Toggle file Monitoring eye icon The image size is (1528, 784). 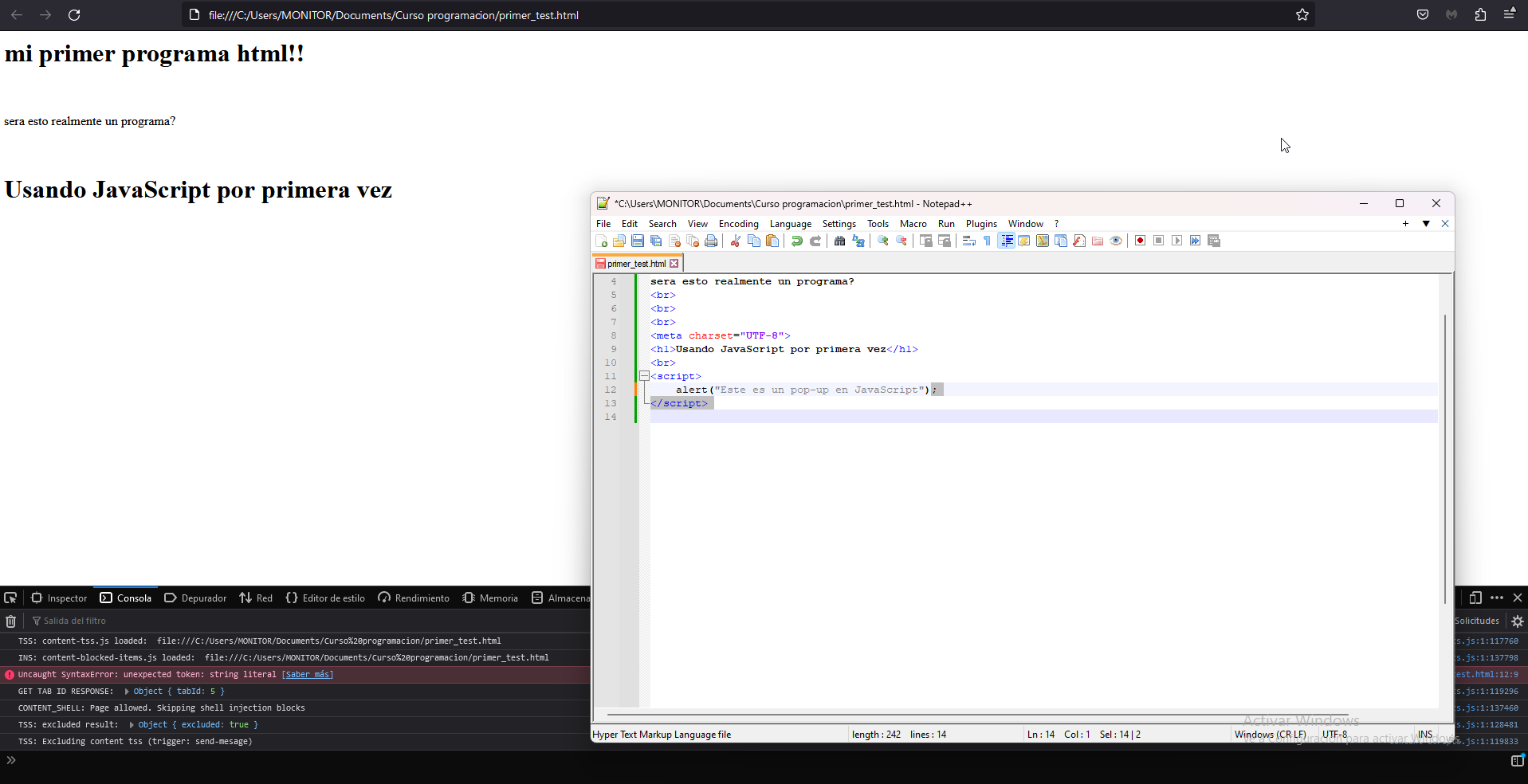[1116, 241]
